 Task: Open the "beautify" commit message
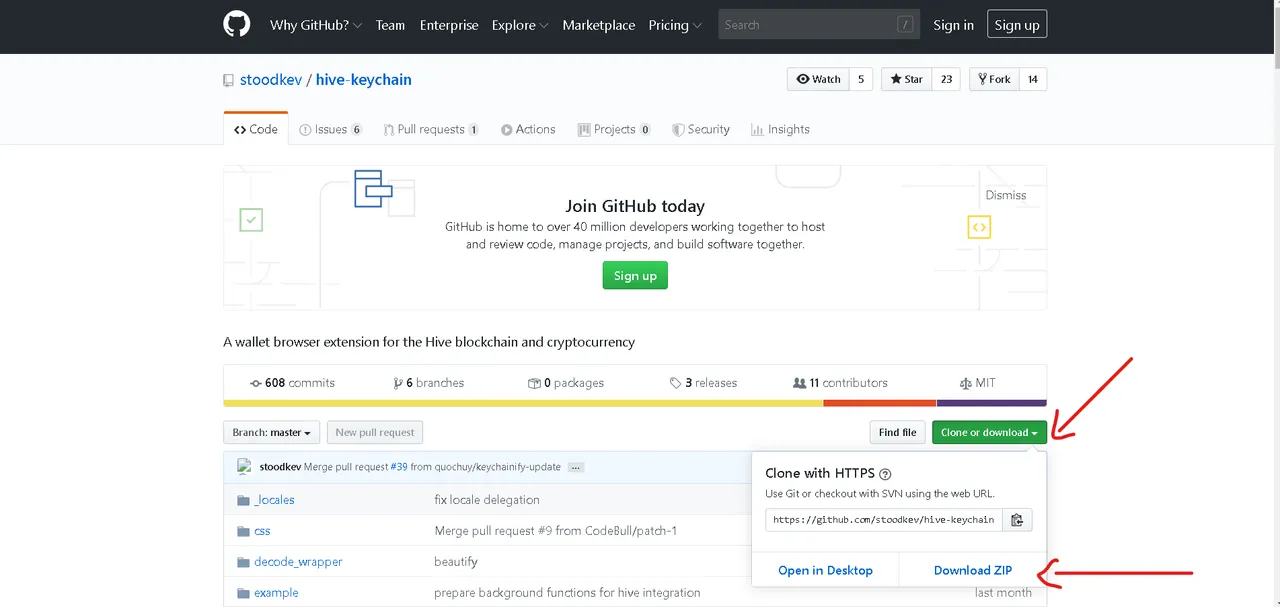456,562
